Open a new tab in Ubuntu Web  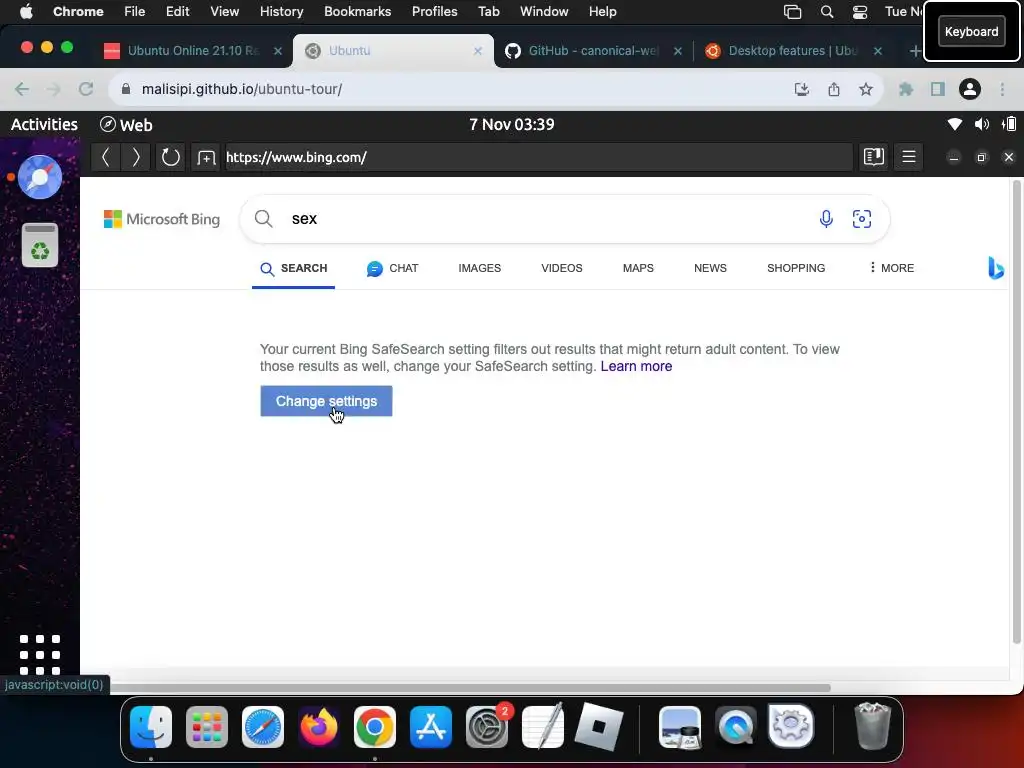pyautogui.click(x=206, y=157)
